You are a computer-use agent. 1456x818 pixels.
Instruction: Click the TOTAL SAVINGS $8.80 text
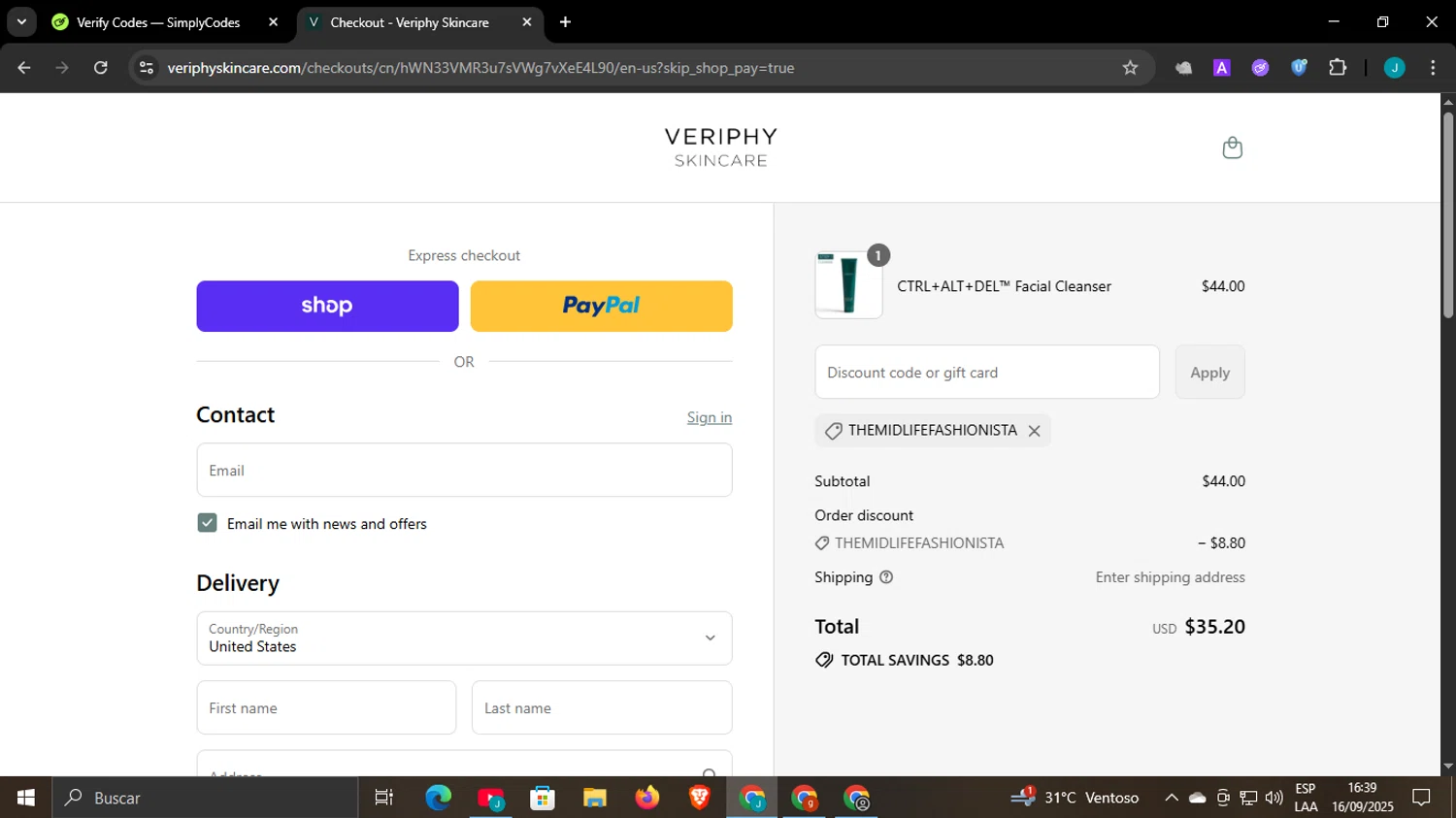click(917, 660)
